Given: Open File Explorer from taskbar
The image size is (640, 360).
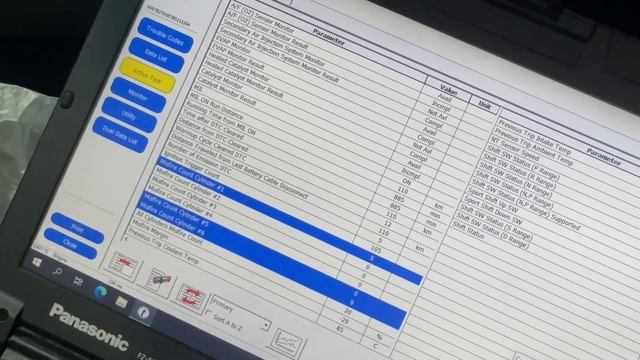Looking at the screenshot, I should coord(121,302).
